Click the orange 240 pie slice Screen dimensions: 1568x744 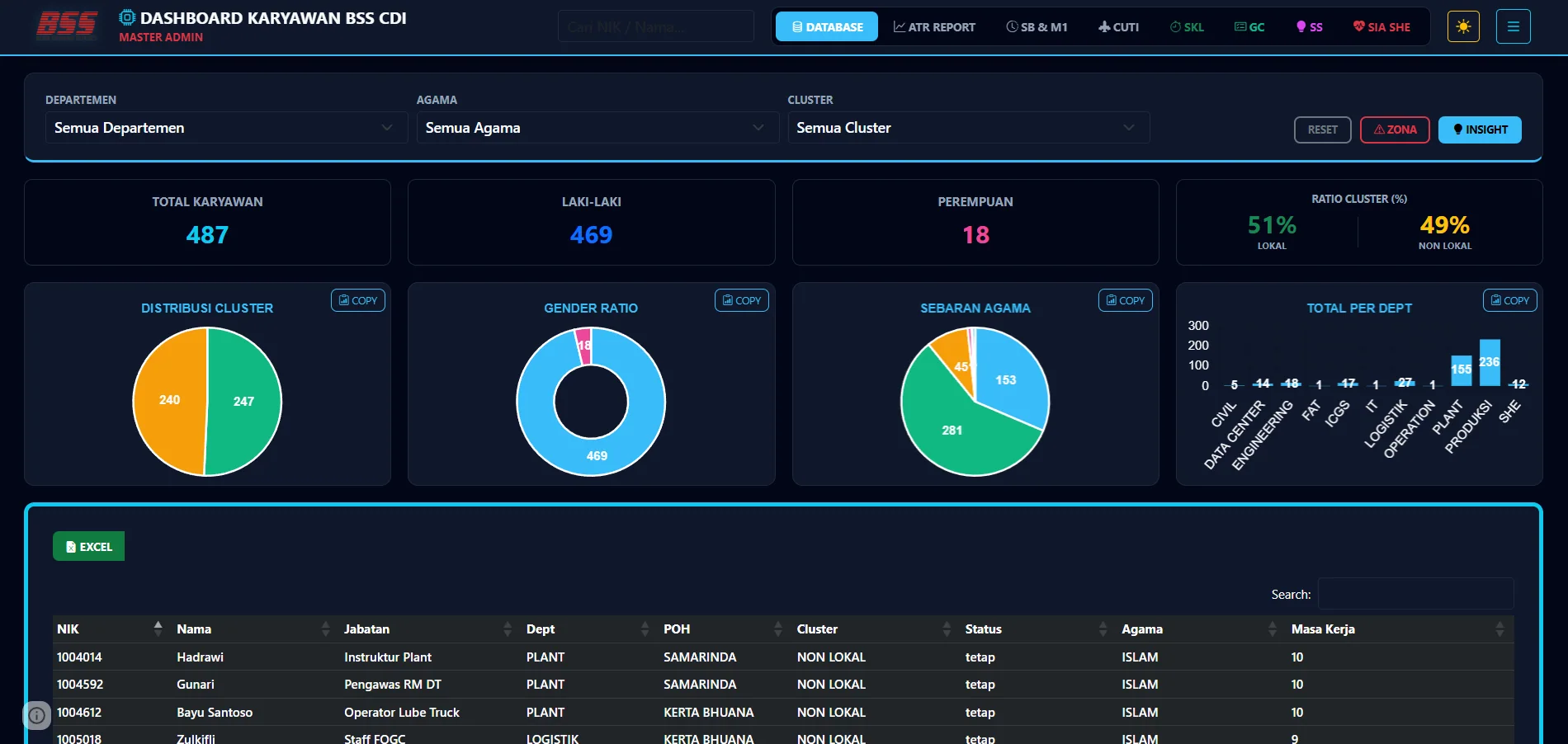pos(169,401)
